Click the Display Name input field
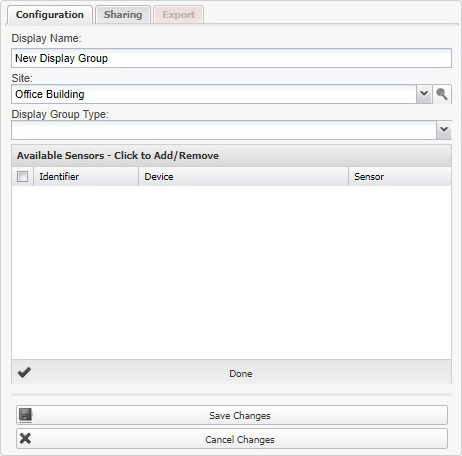This screenshot has width=462, height=456. point(231,58)
